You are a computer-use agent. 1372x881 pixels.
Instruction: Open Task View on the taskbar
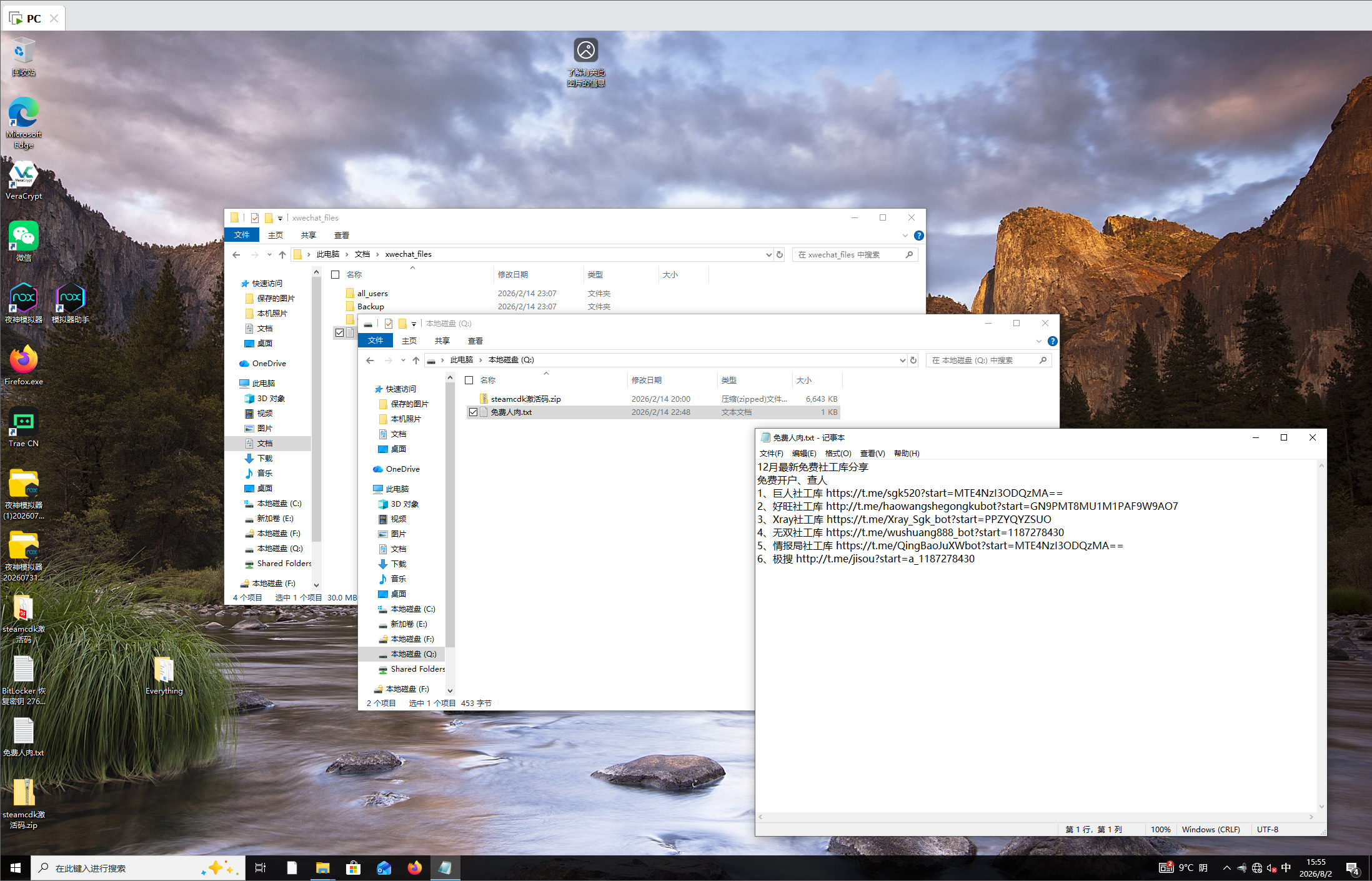pos(261,868)
